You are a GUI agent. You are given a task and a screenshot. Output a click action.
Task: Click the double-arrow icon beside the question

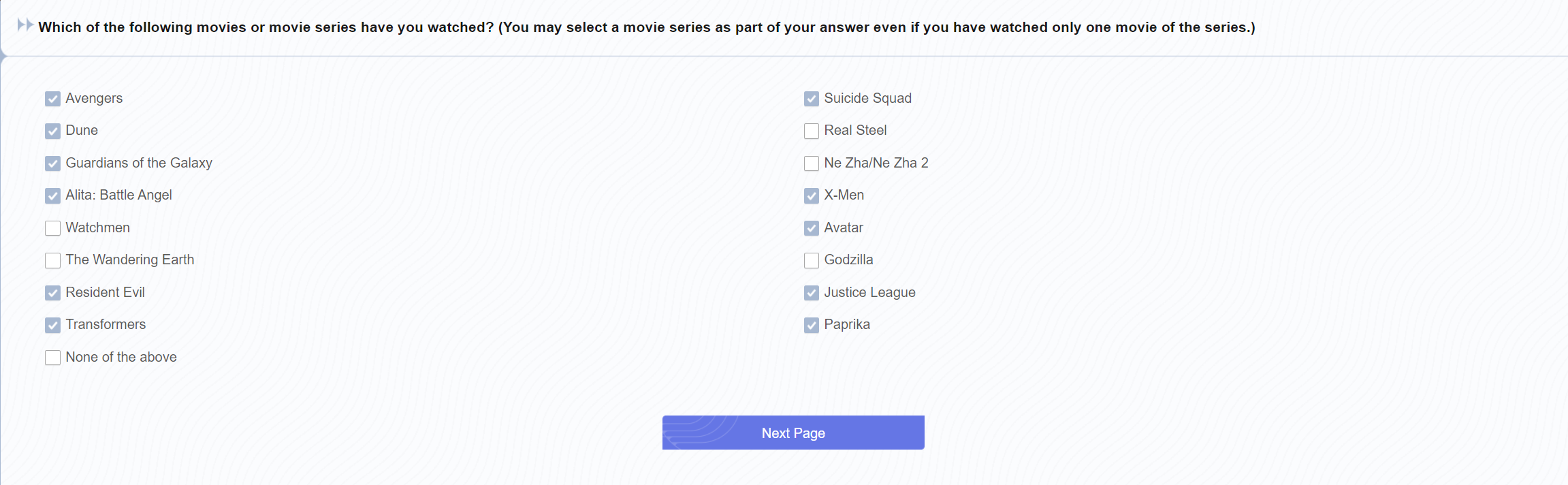pos(25,25)
